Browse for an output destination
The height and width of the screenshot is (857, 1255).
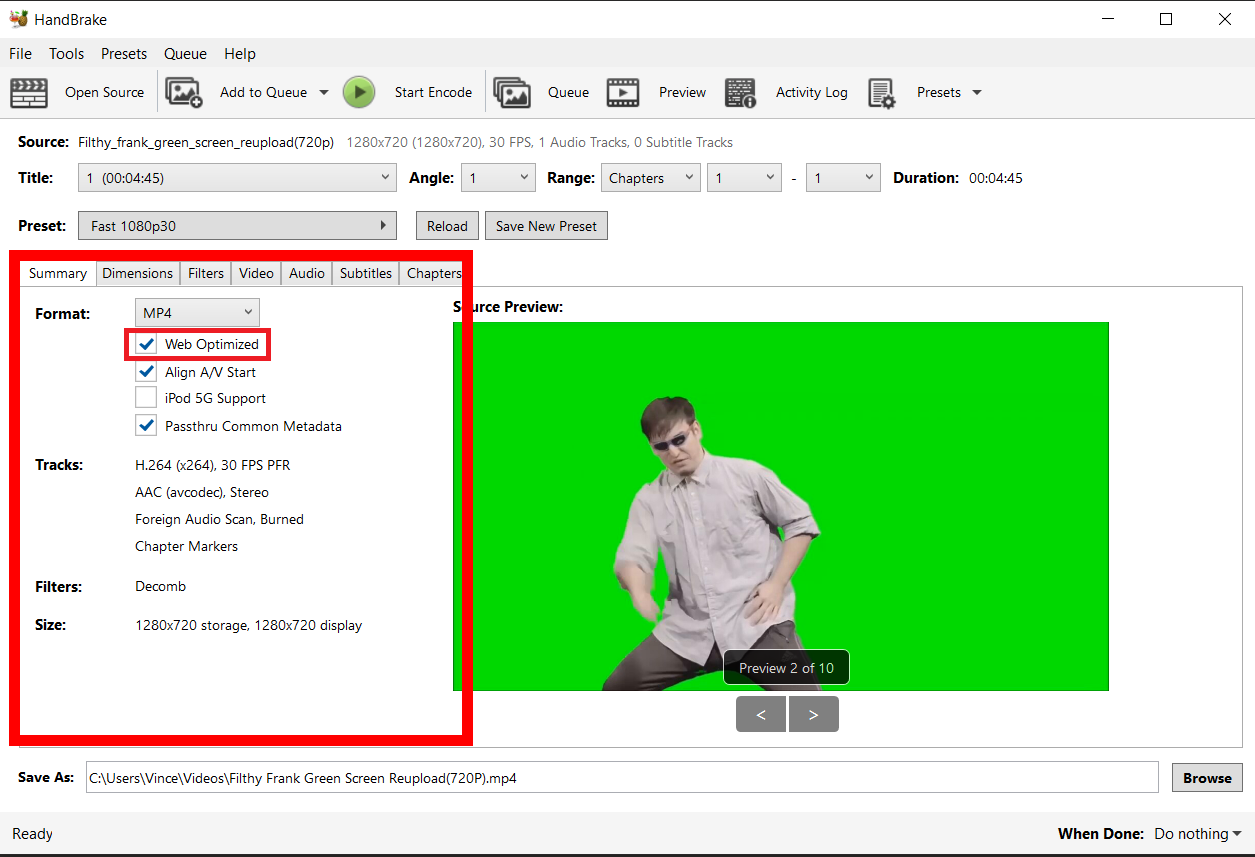[x=1207, y=777]
